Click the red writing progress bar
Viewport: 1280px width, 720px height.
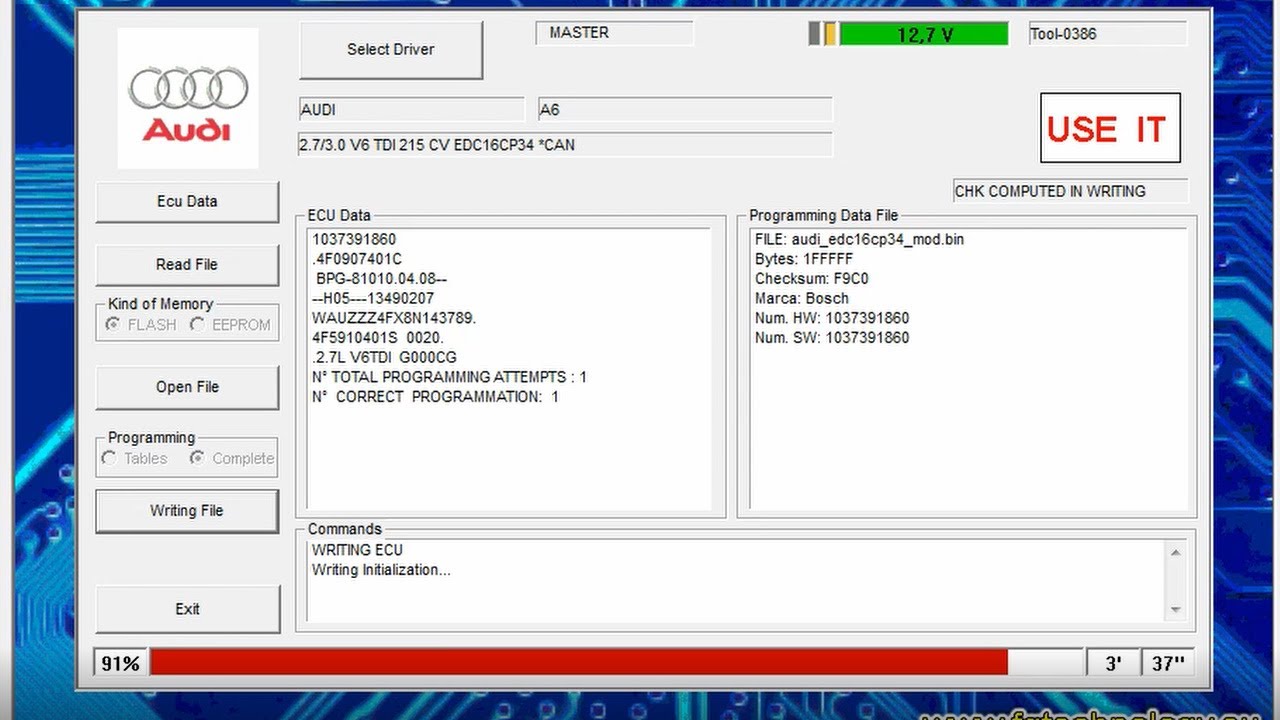click(579, 662)
